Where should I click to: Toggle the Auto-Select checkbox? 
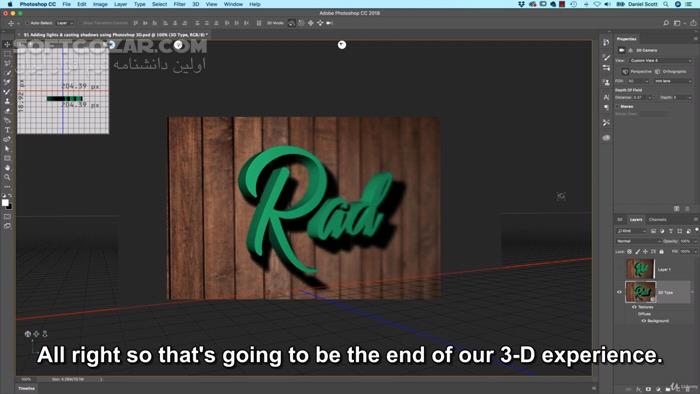(x=27, y=23)
